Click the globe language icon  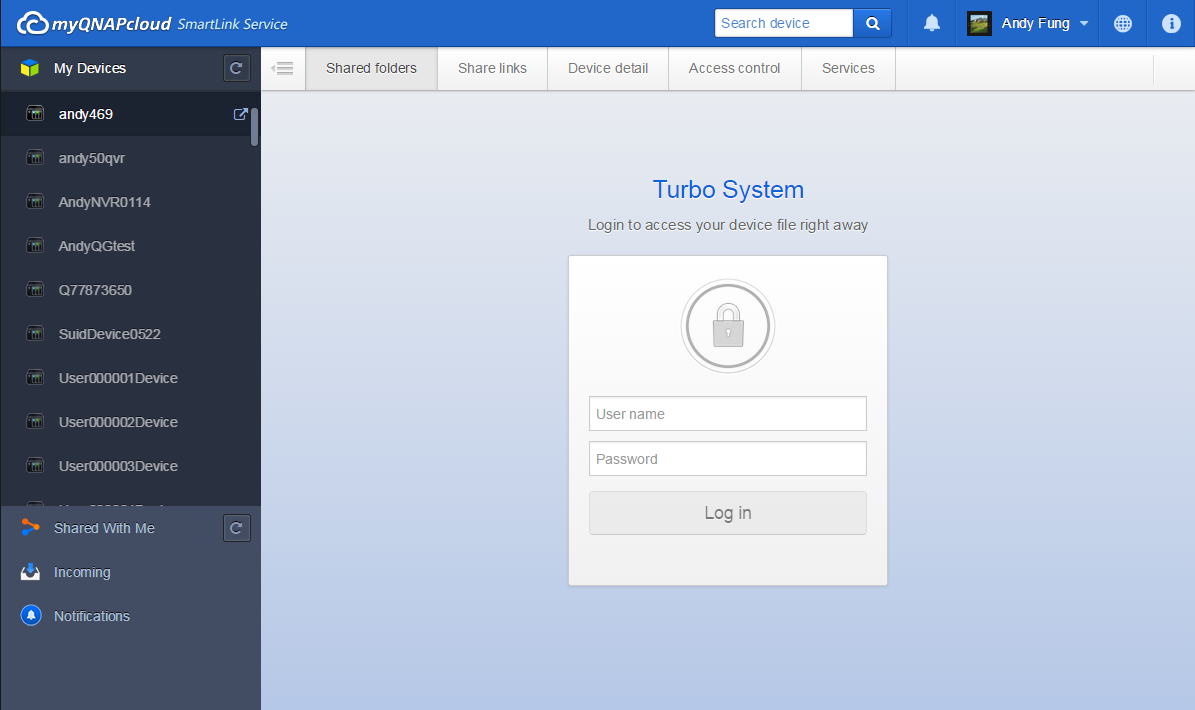tap(1123, 24)
